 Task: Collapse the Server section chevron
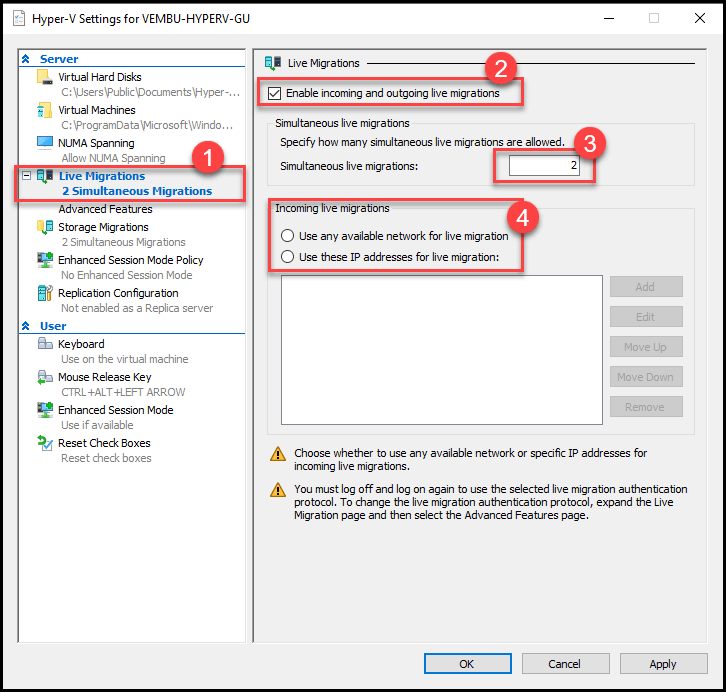click(x=26, y=59)
